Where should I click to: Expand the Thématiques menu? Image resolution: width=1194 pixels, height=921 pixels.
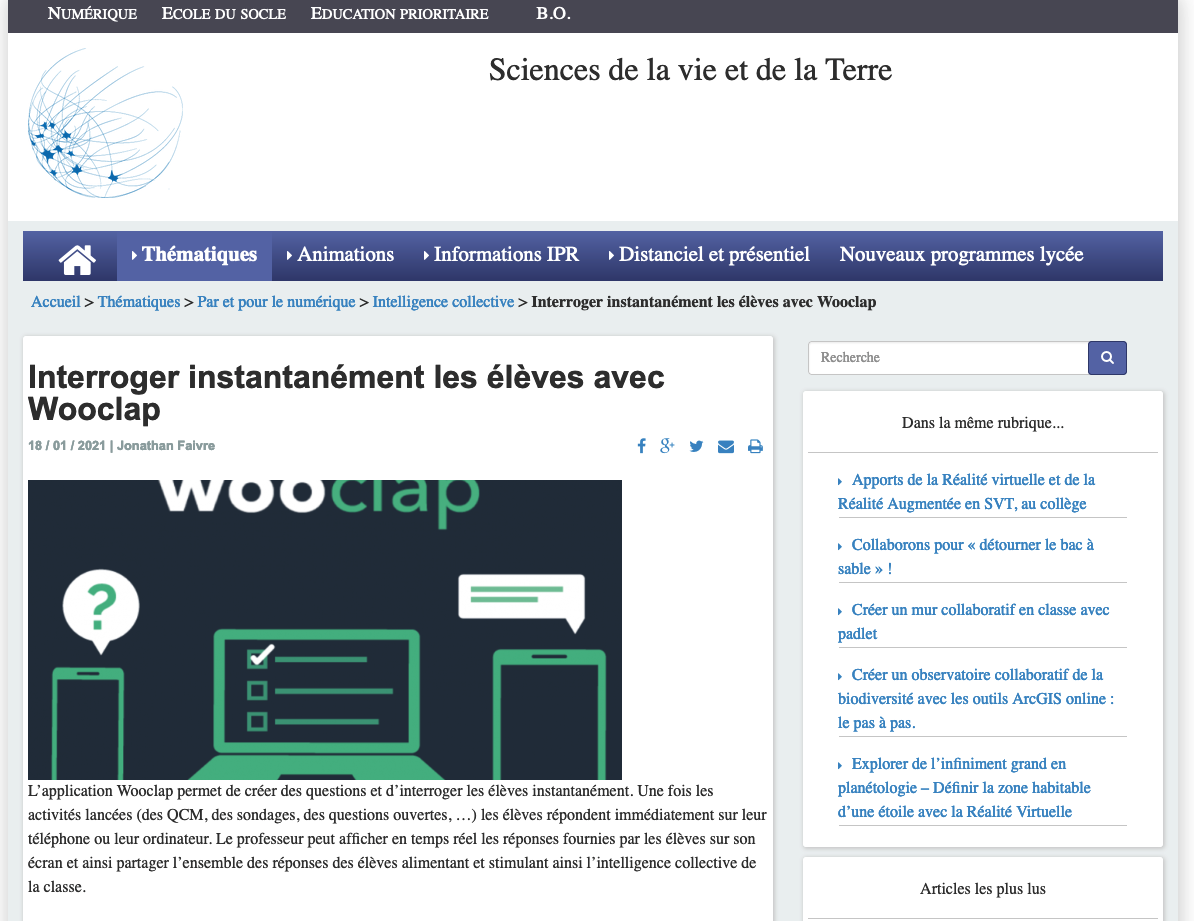[195, 255]
